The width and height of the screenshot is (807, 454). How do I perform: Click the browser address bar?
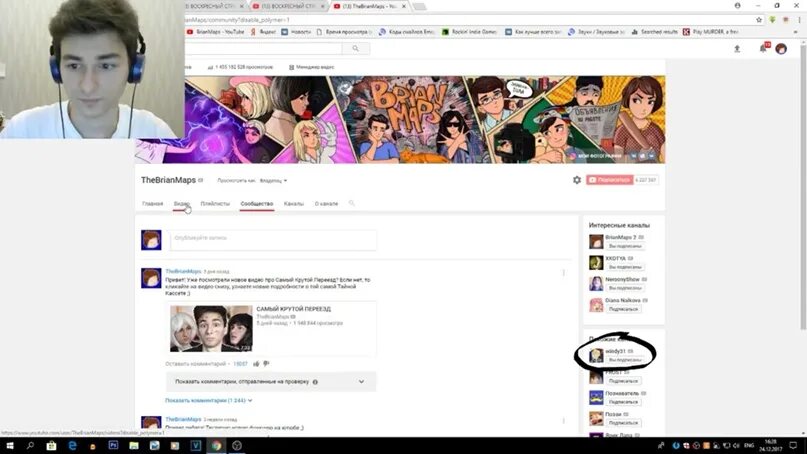point(468,20)
